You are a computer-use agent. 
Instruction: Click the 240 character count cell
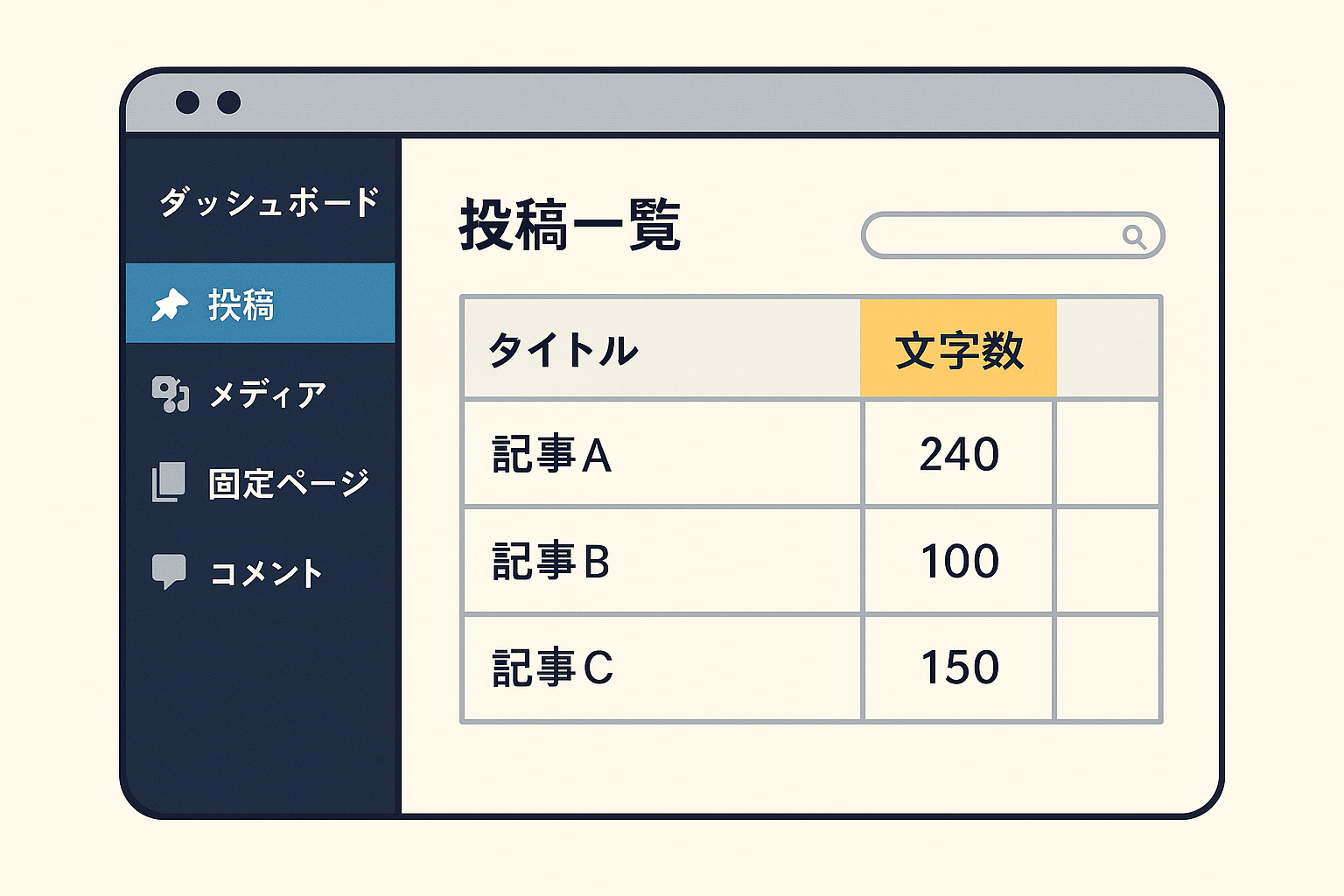pyautogui.click(x=959, y=454)
